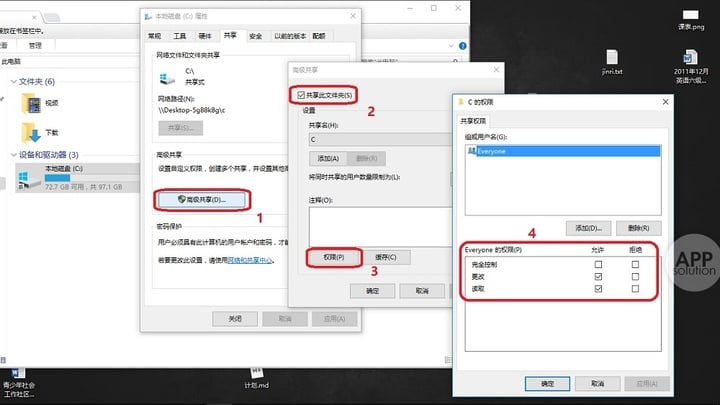Check the 更改 deny checkbox
This screenshot has height=405, width=720.
pyautogui.click(x=635, y=276)
